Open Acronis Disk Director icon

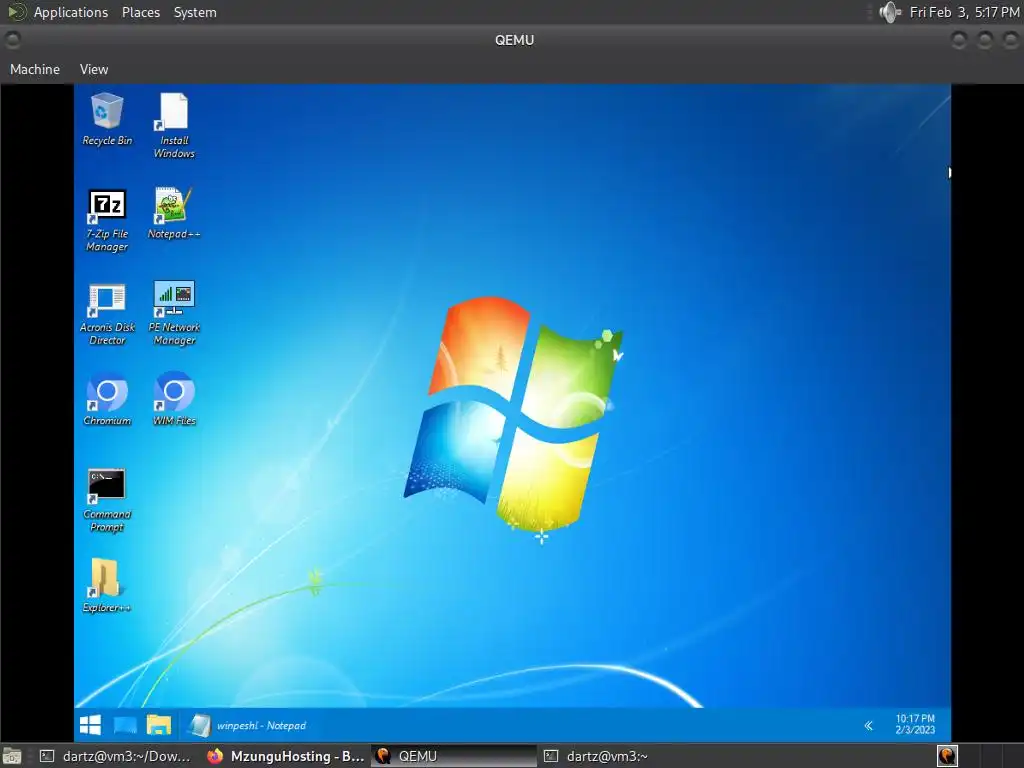click(107, 313)
